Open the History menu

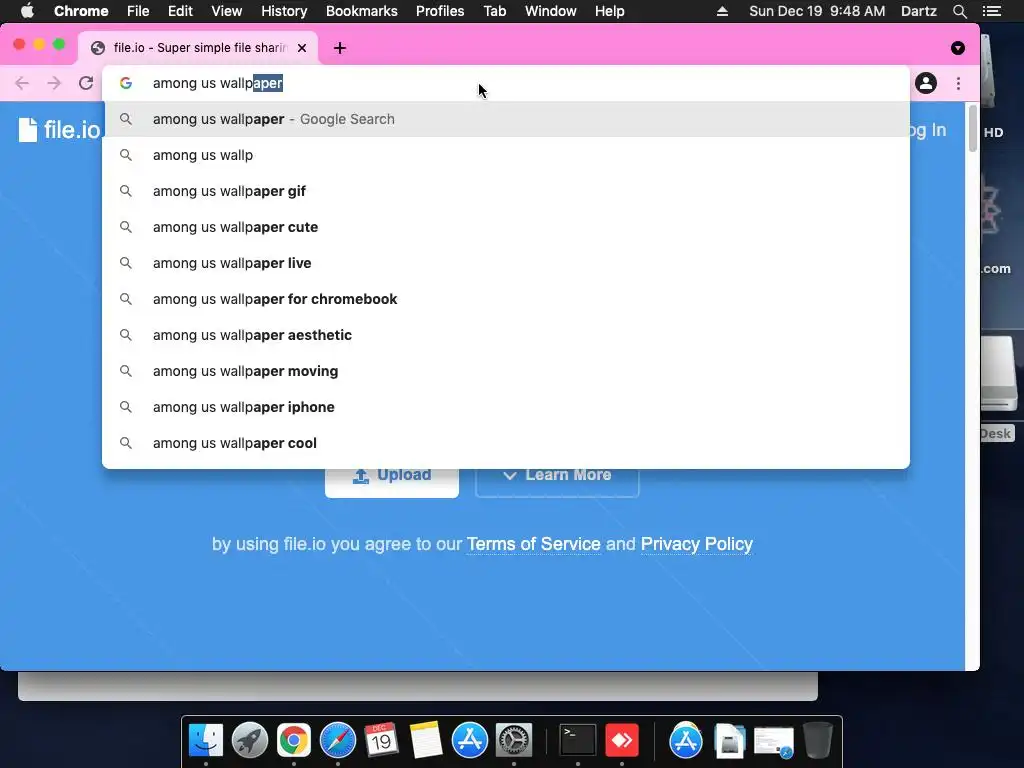(284, 11)
